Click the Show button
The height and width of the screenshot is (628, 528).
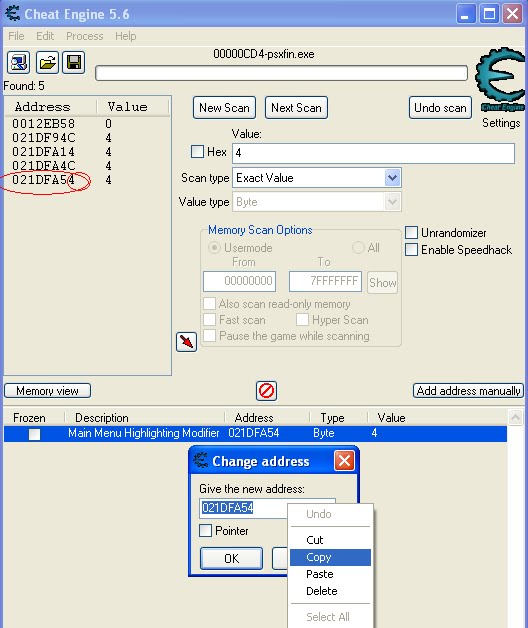[383, 283]
